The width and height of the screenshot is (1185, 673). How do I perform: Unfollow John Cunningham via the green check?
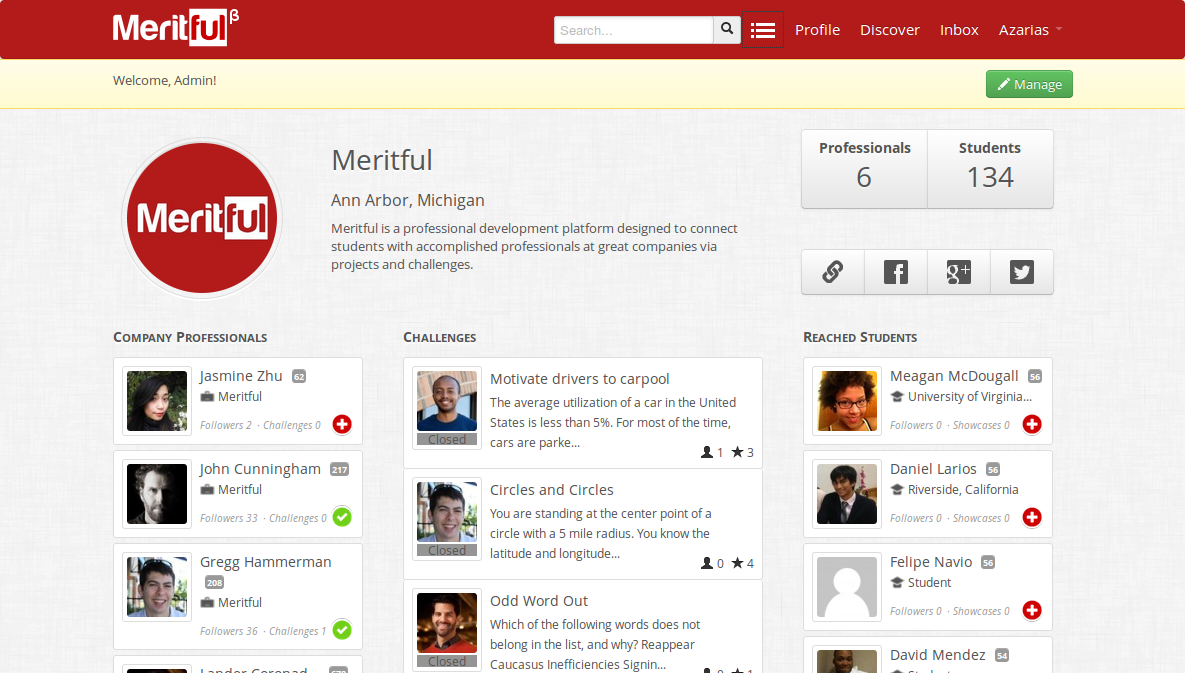click(342, 517)
